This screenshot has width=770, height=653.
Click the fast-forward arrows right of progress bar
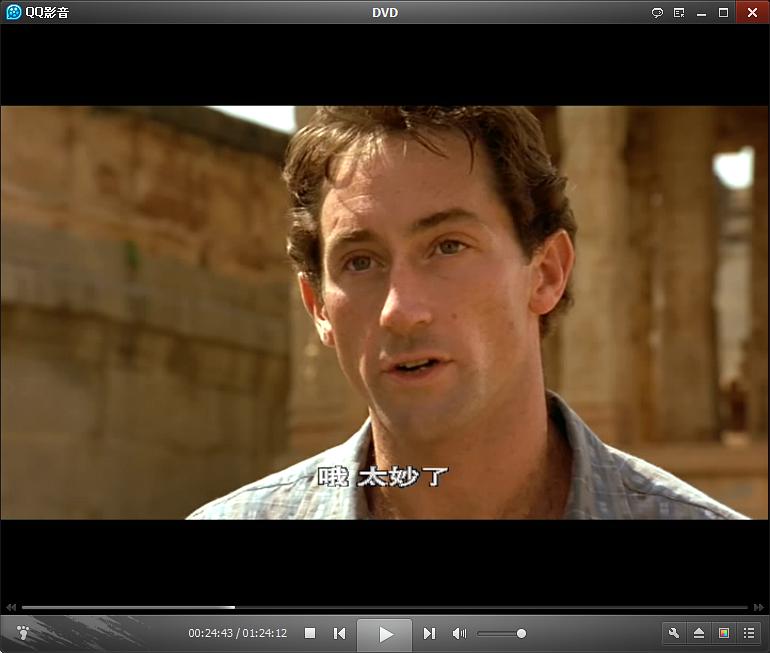(759, 607)
